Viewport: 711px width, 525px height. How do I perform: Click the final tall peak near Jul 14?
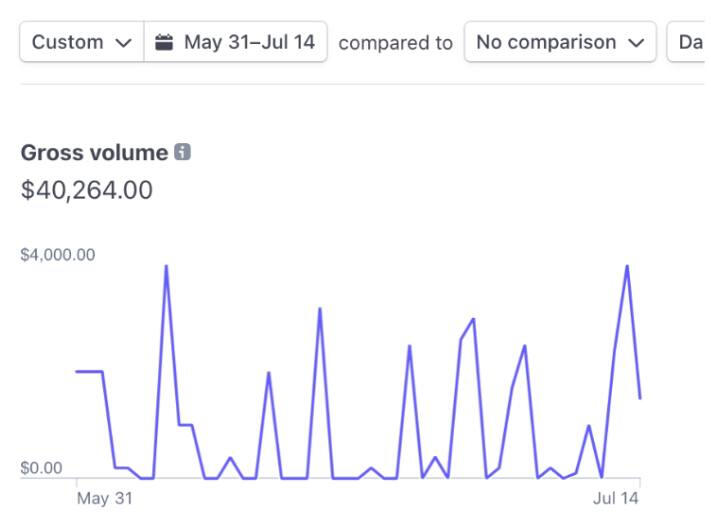pyautogui.click(x=627, y=266)
